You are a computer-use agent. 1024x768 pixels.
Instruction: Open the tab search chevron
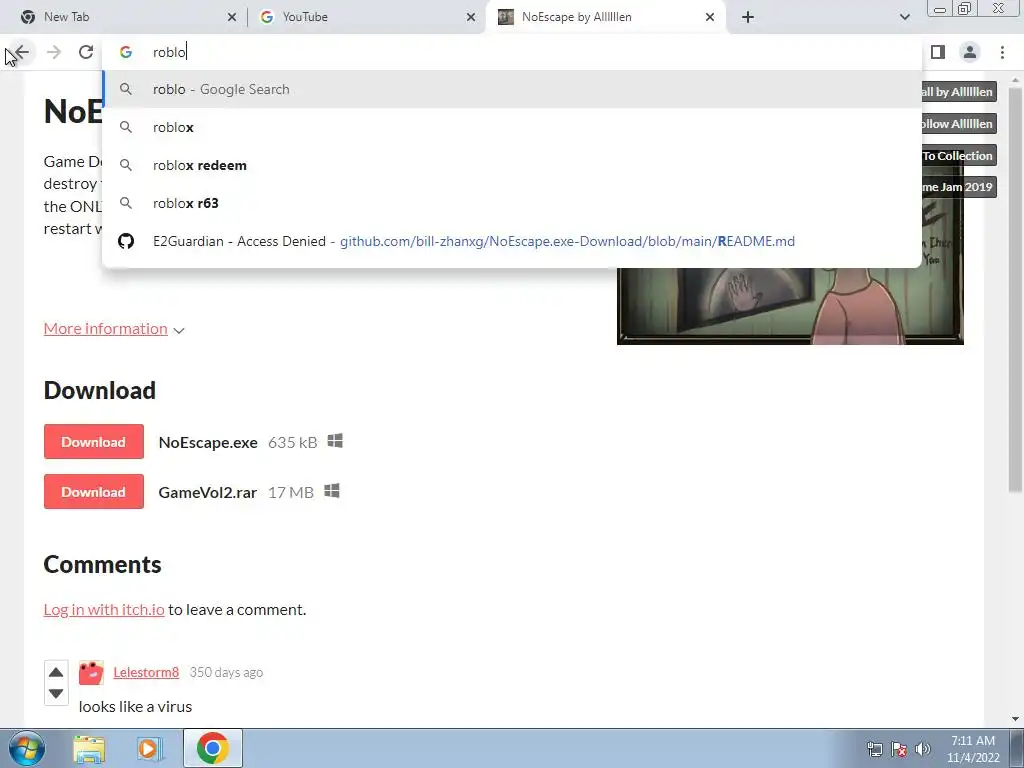pyautogui.click(x=904, y=17)
